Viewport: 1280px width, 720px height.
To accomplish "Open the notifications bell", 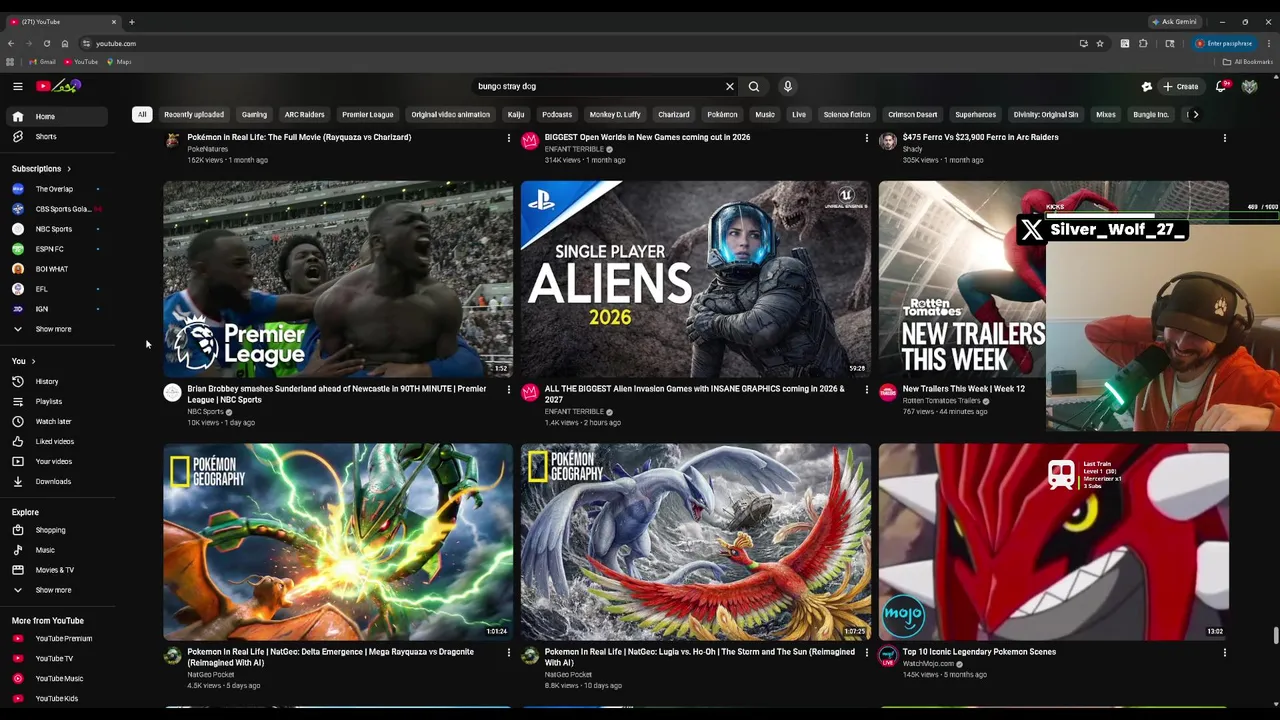I will 1221,86.
